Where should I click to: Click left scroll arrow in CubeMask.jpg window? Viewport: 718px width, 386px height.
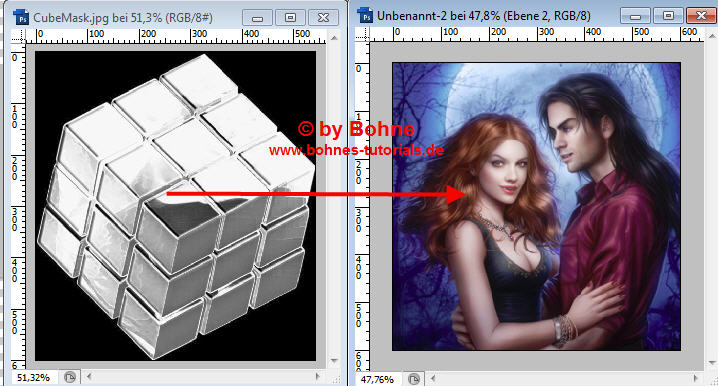pyautogui.click(x=89, y=376)
